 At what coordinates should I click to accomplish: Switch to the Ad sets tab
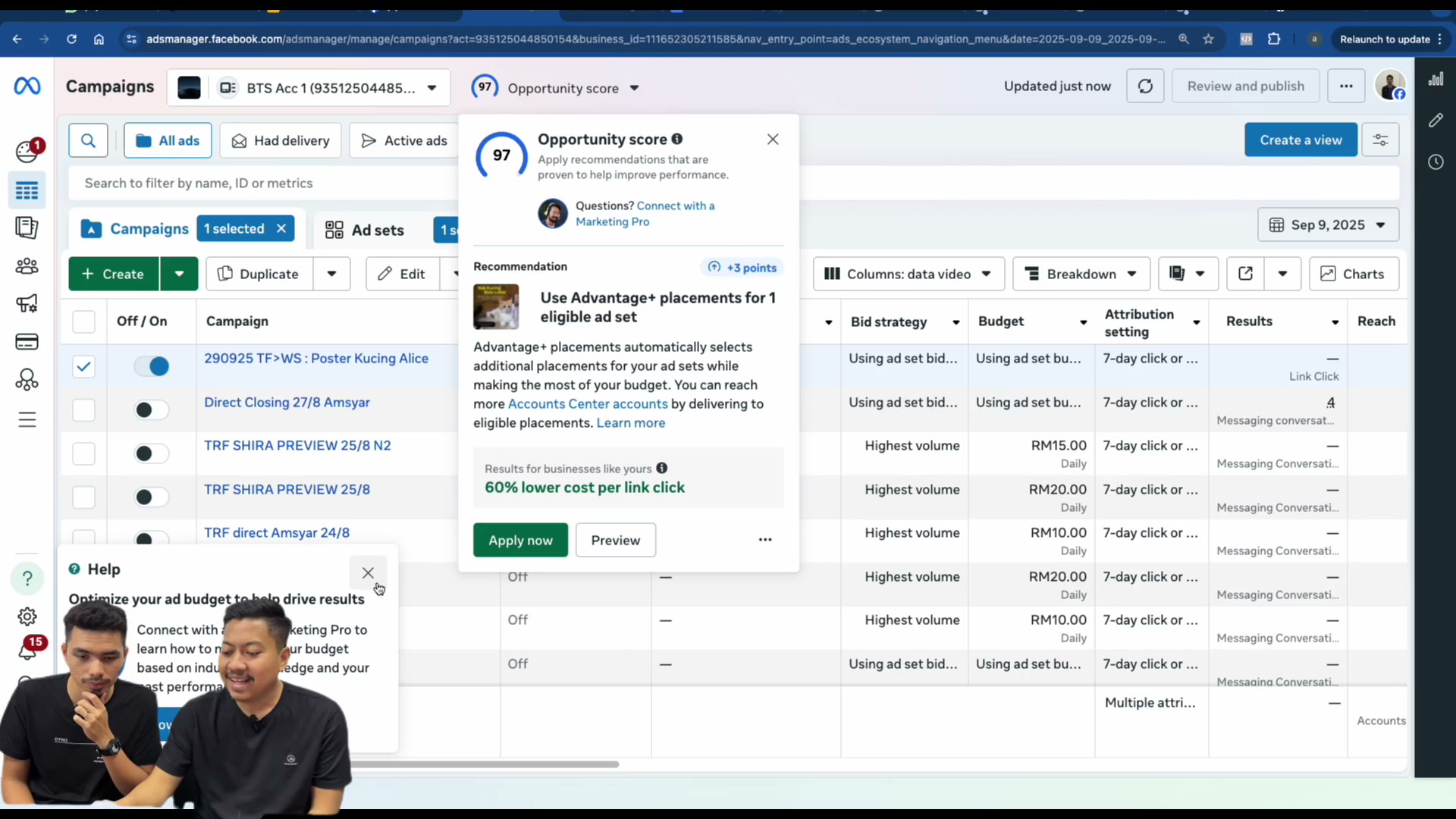click(x=365, y=230)
